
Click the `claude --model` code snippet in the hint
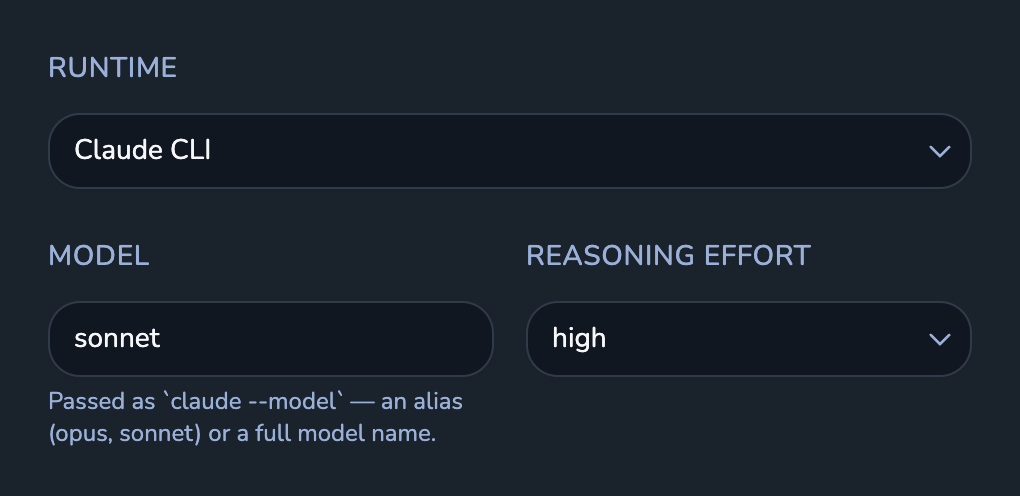click(253, 401)
